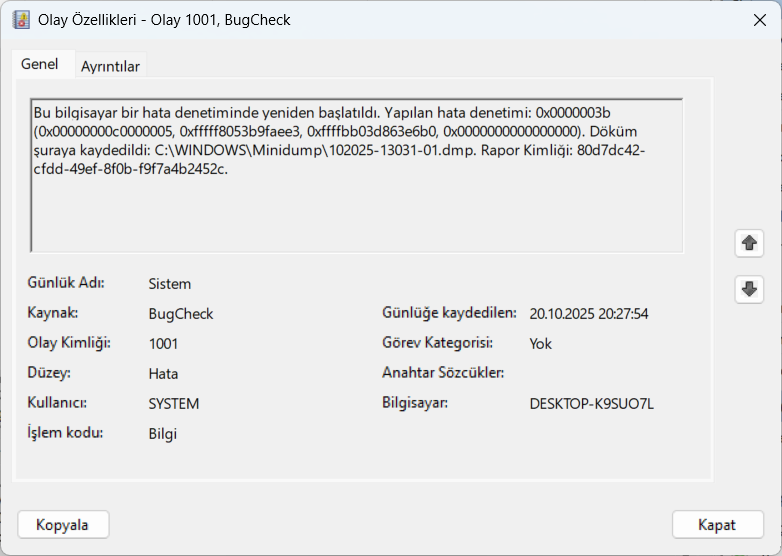Click the Olay Kimliği value 1001

(x=163, y=344)
